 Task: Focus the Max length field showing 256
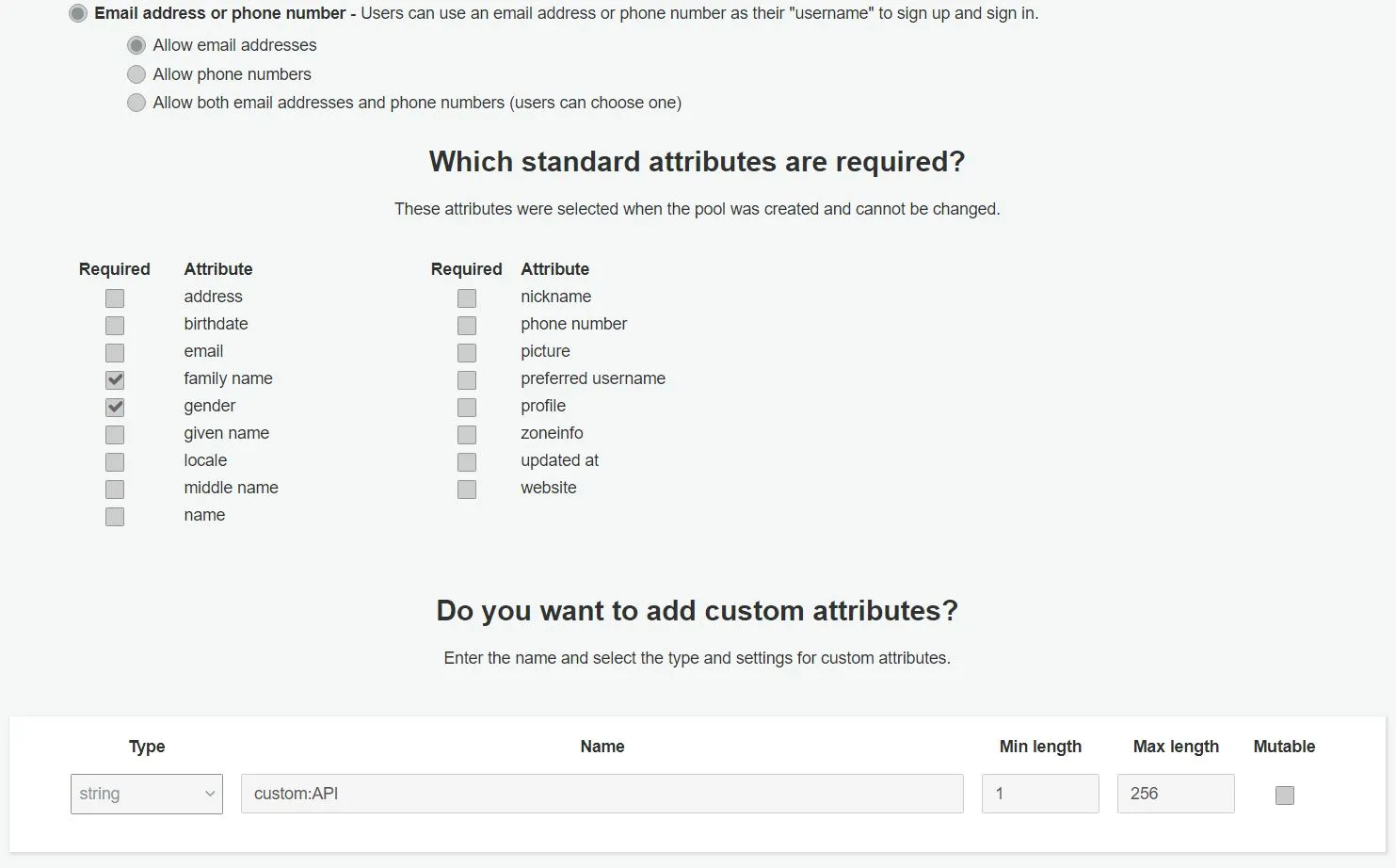pyautogui.click(x=1176, y=794)
